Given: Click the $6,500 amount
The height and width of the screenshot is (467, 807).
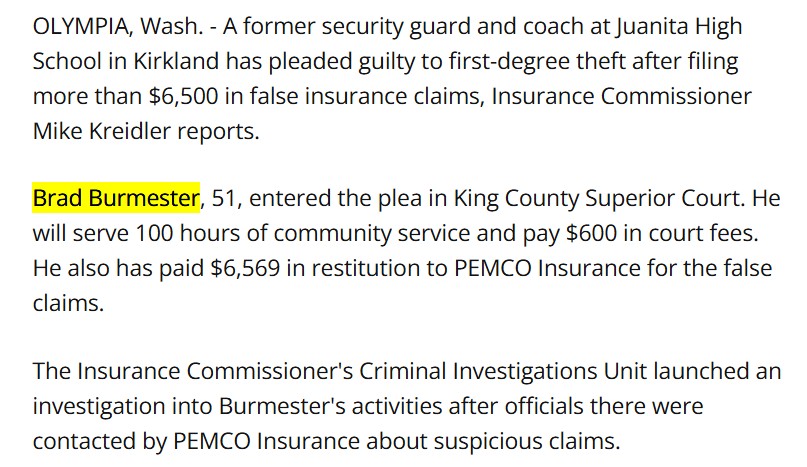Looking at the screenshot, I should (184, 96).
